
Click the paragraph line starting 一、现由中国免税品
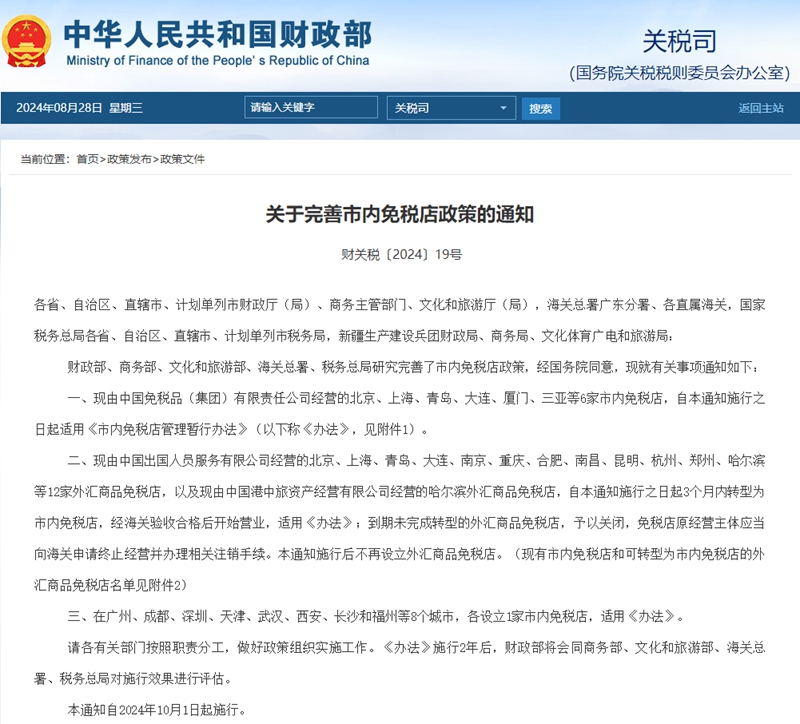tap(416, 398)
